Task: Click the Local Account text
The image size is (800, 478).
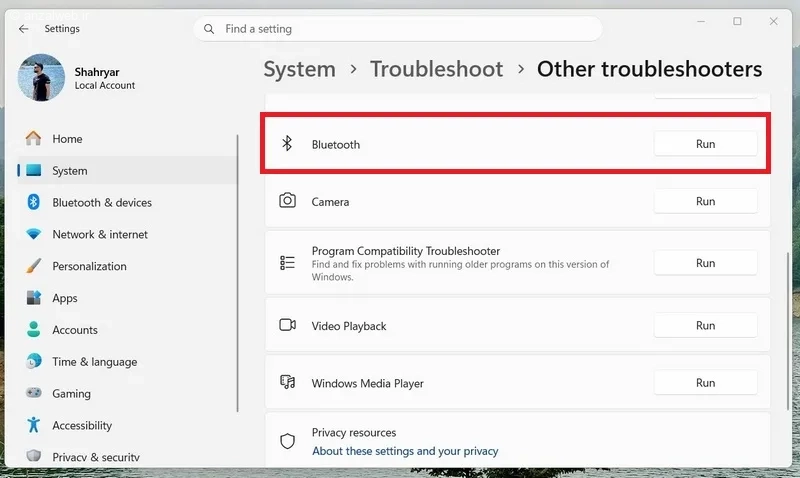Action: click(x=105, y=86)
